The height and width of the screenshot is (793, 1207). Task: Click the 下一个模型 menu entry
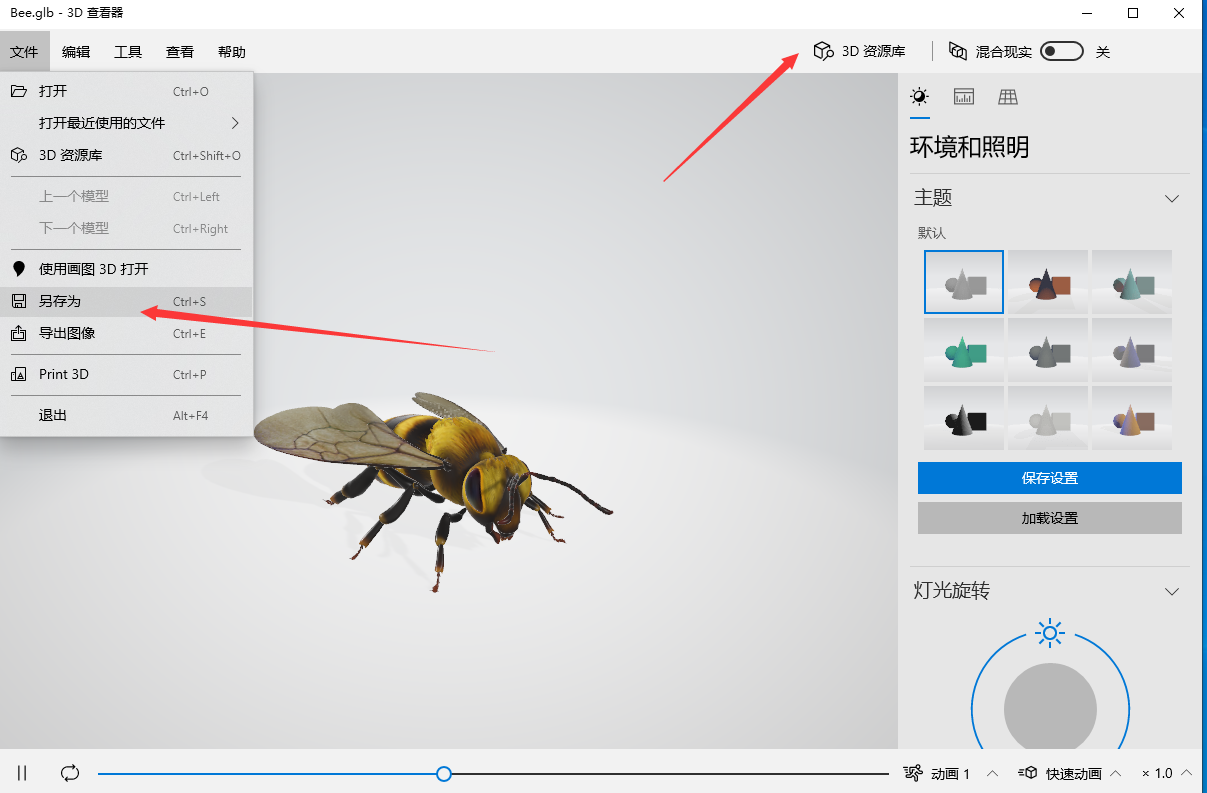coord(126,228)
